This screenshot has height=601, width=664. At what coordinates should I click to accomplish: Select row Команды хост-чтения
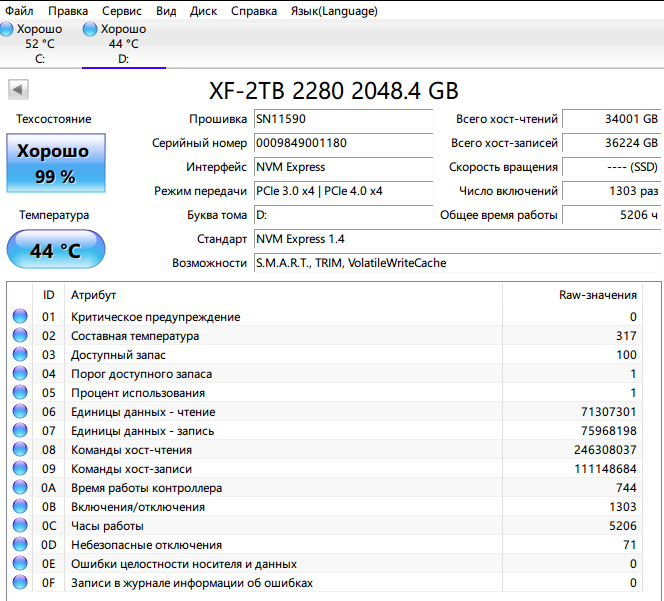325,449
